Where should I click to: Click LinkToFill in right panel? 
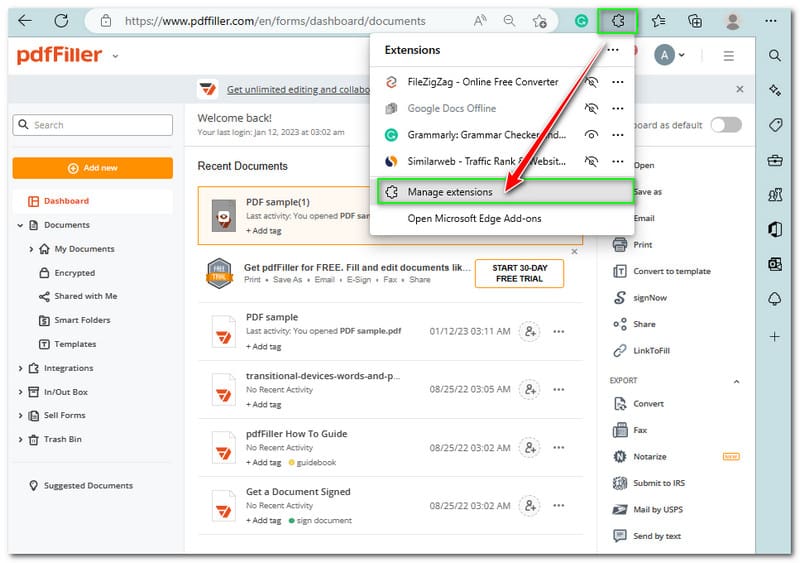pyautogui.click(x=651, y=351)
